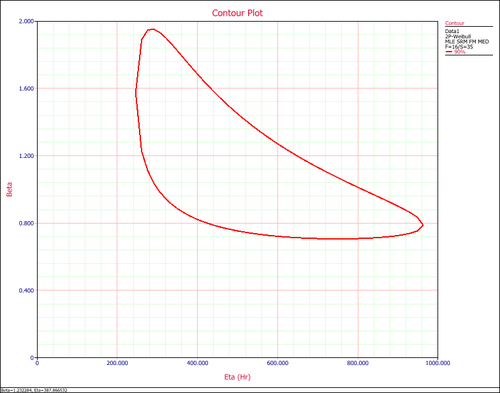Click the 0.800 Beta axis tick label
The width and height of the screenshot is (500, 393).
(x=26, y=223)
